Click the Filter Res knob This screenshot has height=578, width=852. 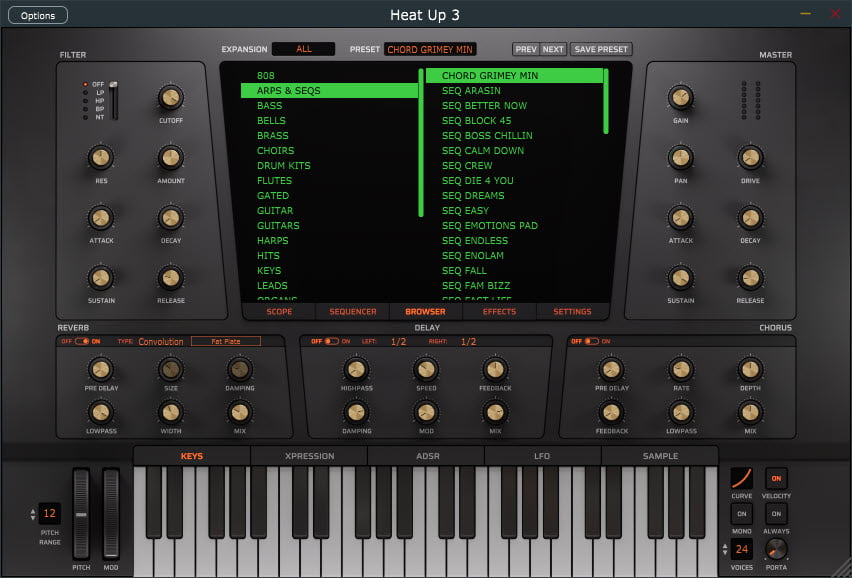[101, 158]
